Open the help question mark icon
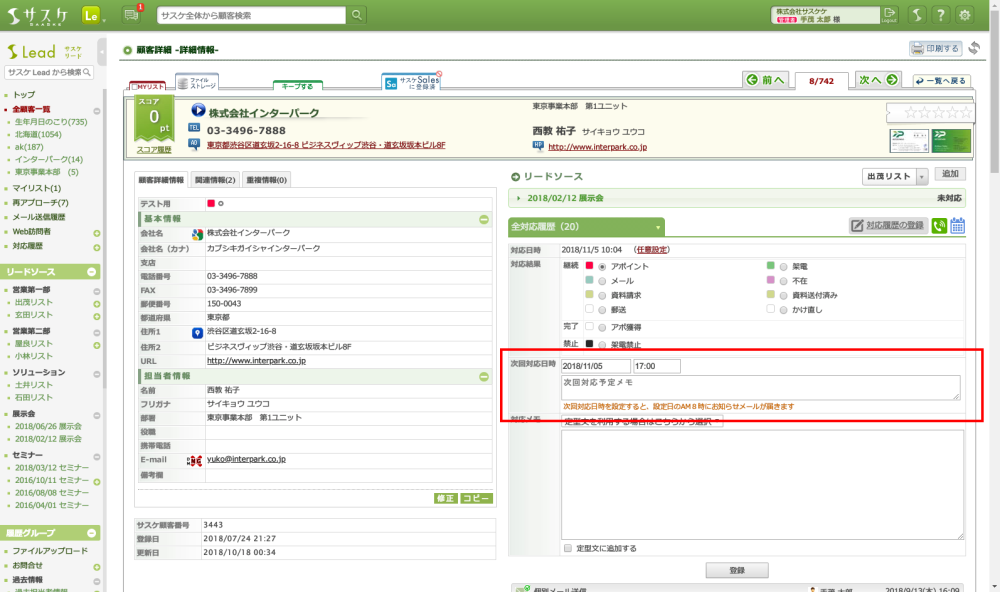 point(940,14)
